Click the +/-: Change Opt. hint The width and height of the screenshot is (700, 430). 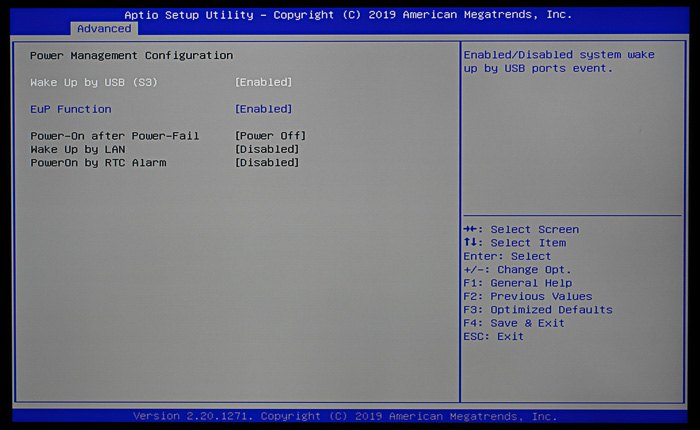[517, 270]
